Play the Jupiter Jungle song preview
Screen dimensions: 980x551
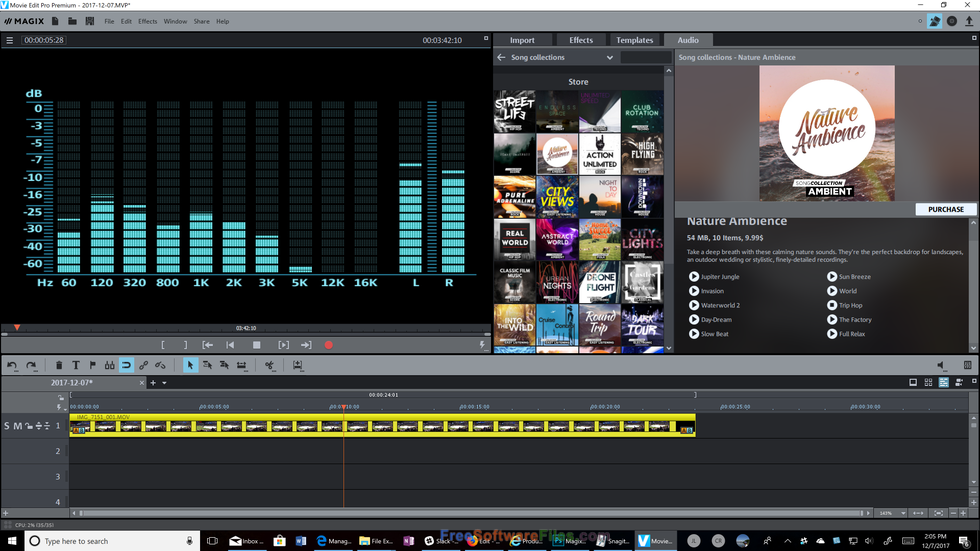[694, 276]
